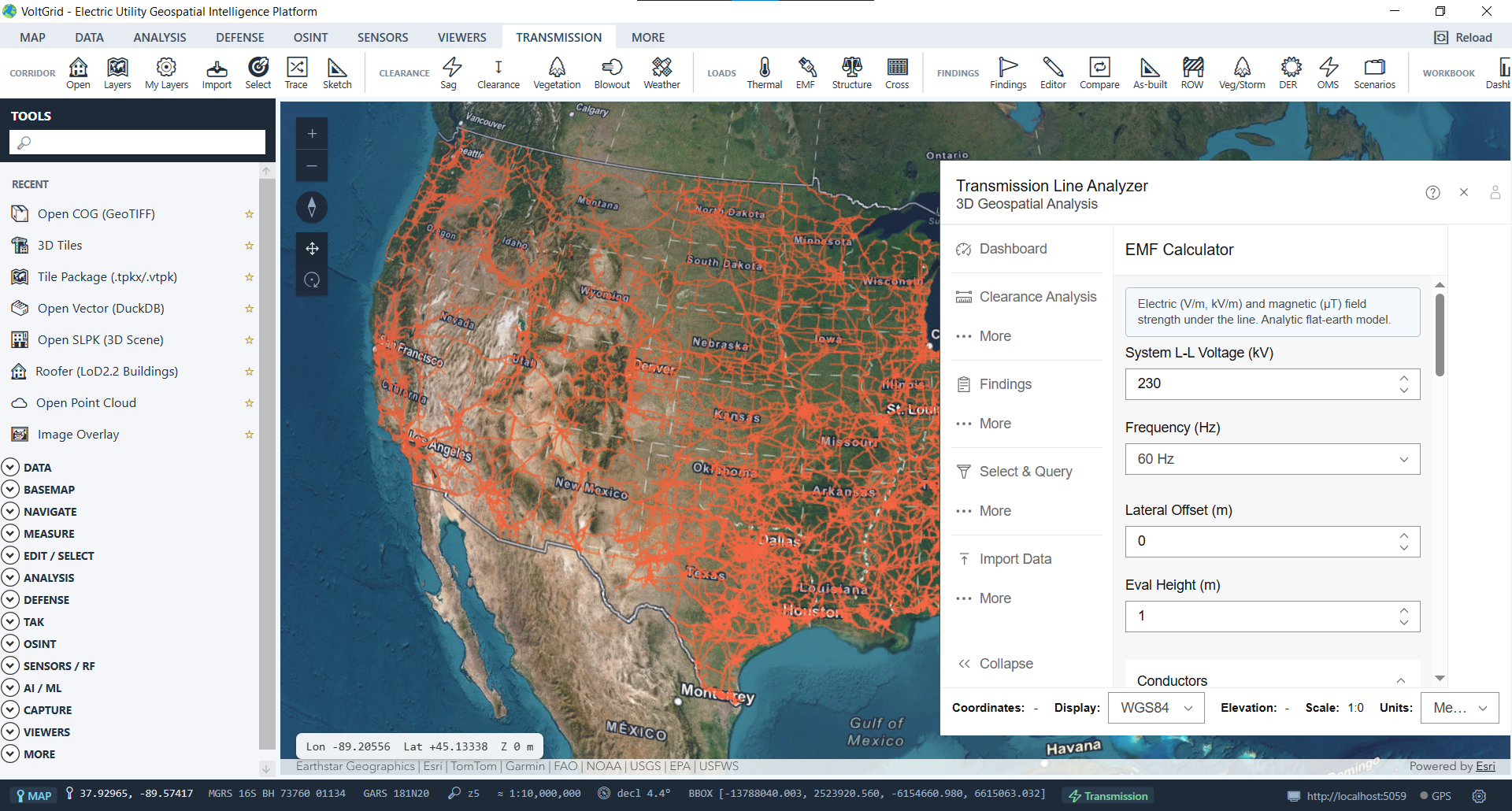Open the Compare tool

1099,73
